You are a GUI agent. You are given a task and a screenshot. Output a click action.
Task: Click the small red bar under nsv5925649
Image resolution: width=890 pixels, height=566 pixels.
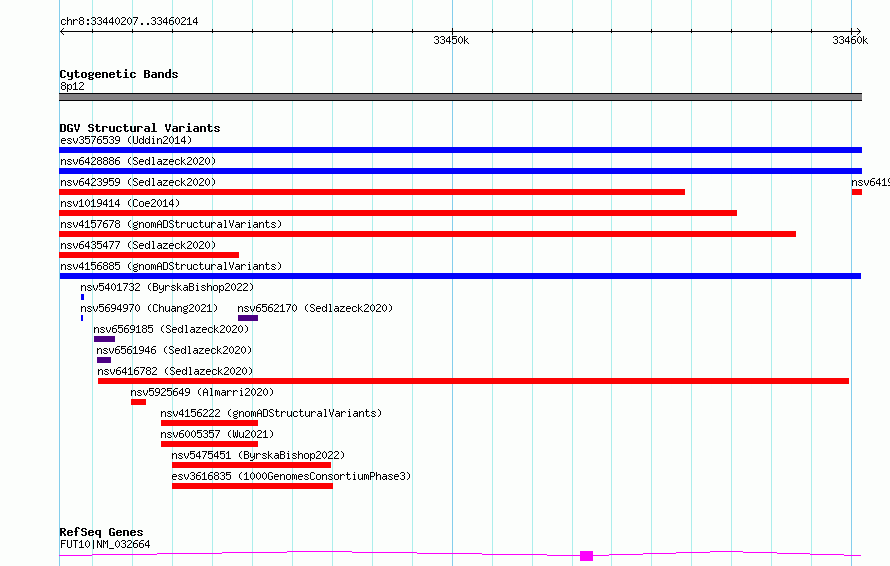[x=138, y=402]
